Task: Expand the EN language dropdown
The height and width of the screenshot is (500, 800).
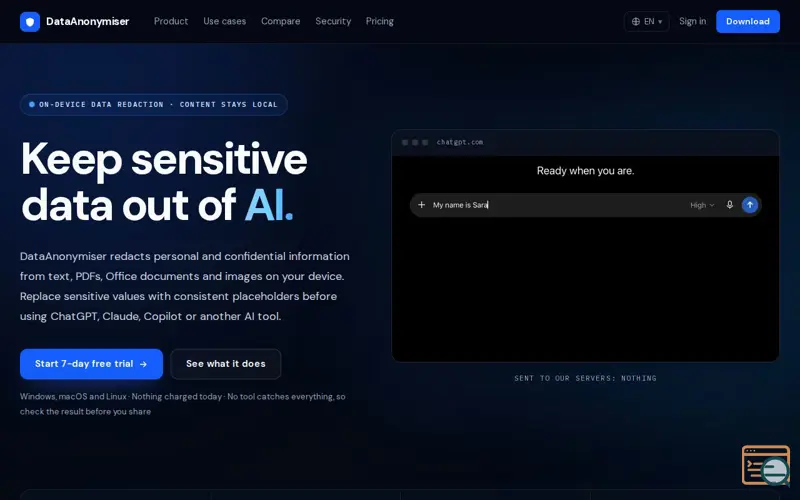Action: 646,21
